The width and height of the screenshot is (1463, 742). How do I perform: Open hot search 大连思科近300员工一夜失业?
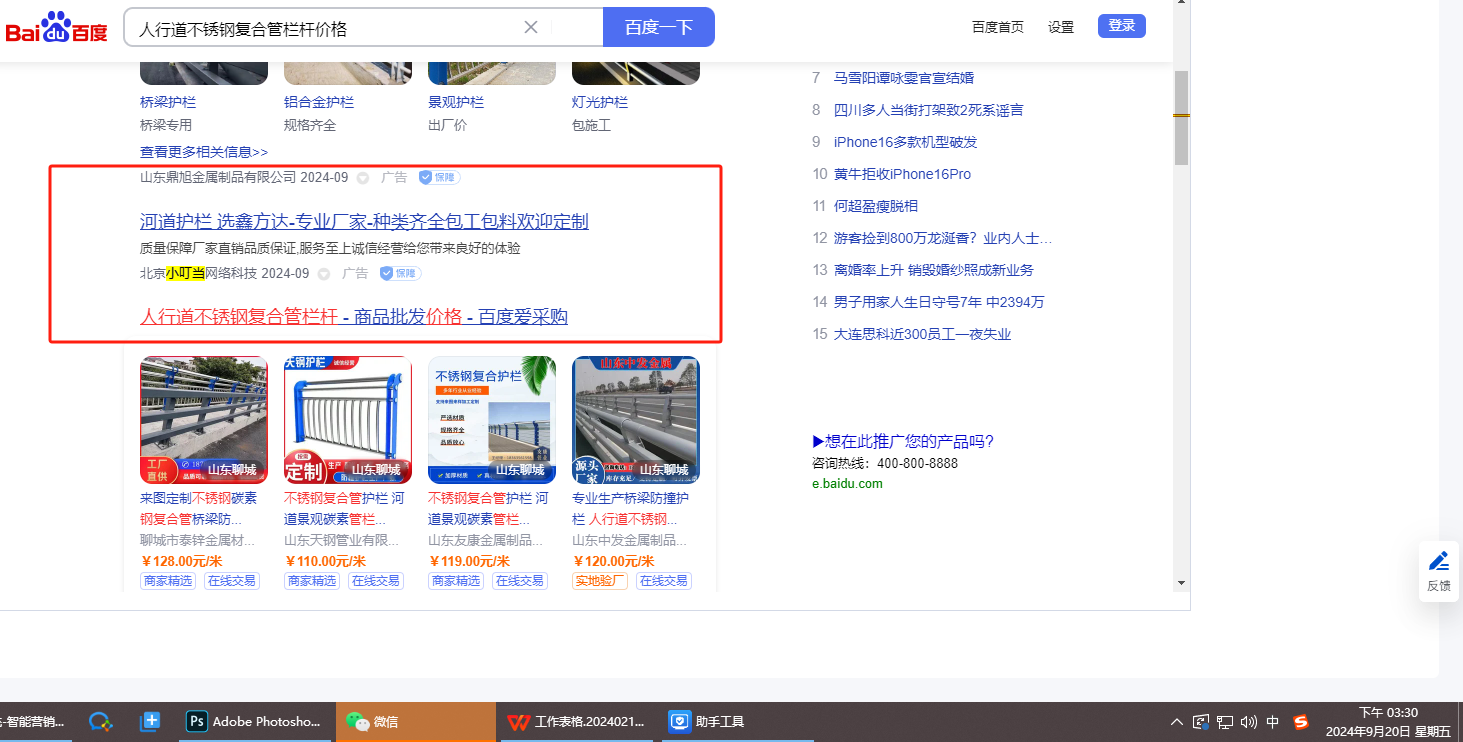tap(923, 334)
